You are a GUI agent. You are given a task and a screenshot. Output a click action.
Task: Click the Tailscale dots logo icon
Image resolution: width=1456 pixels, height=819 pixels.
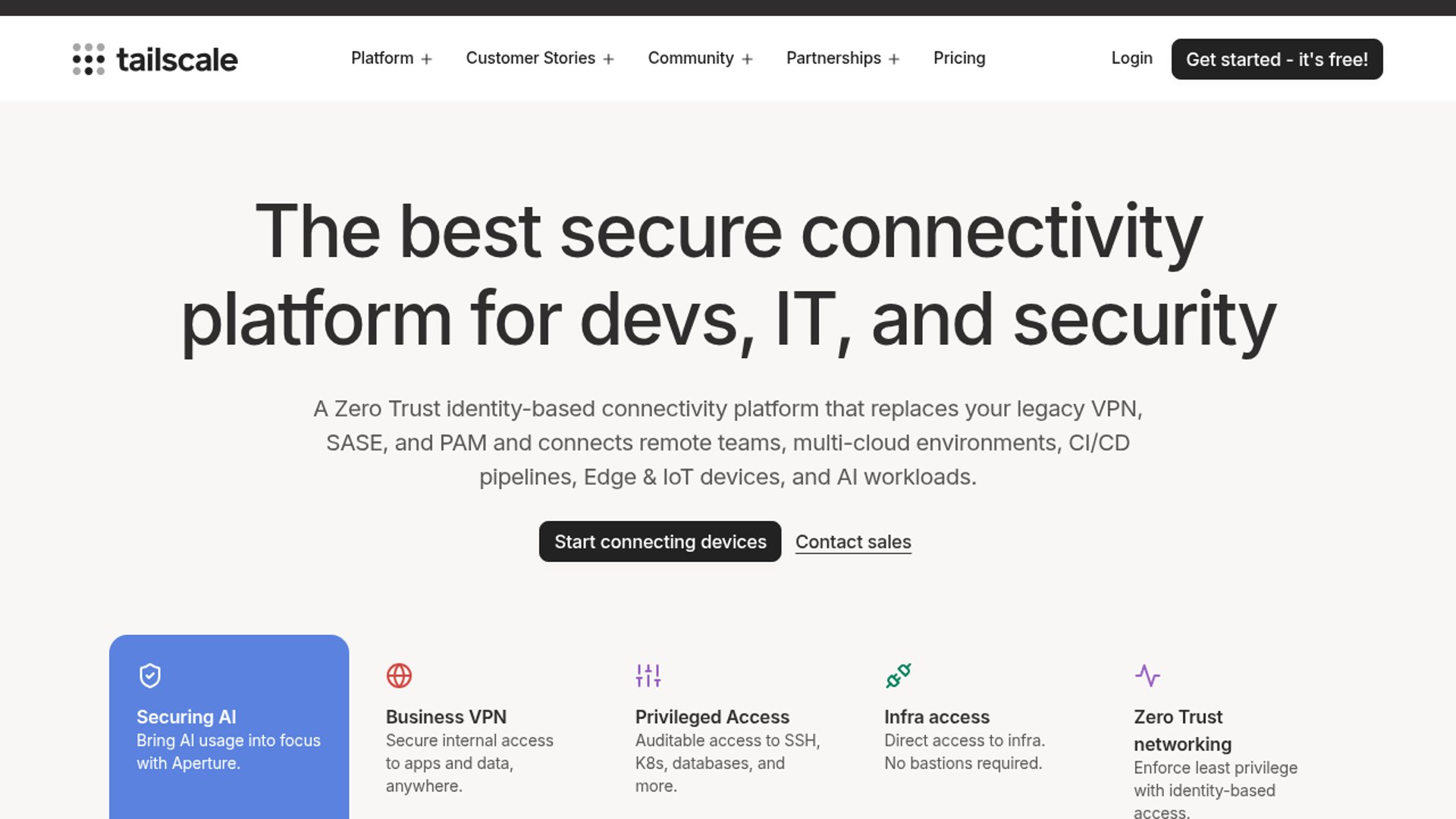click(89, 59)
